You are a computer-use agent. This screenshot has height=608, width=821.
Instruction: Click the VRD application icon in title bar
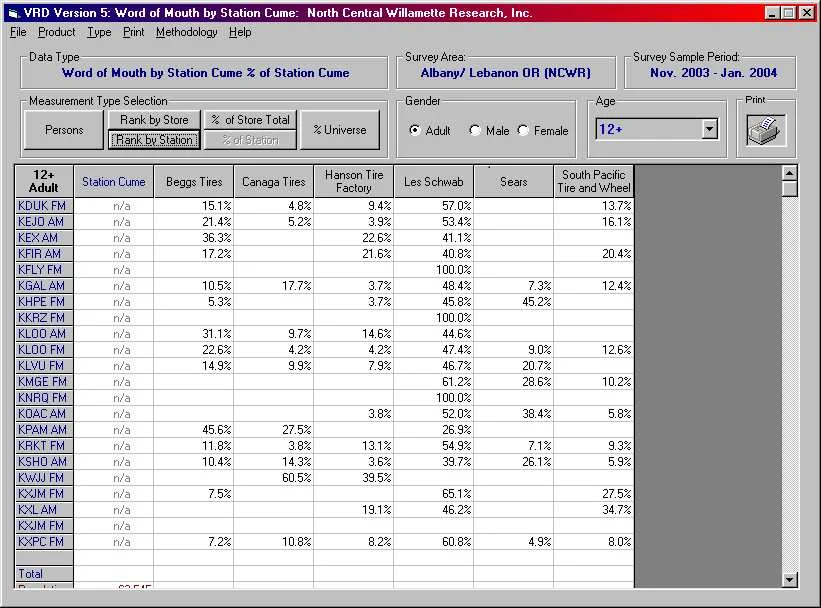pos(14,13)
